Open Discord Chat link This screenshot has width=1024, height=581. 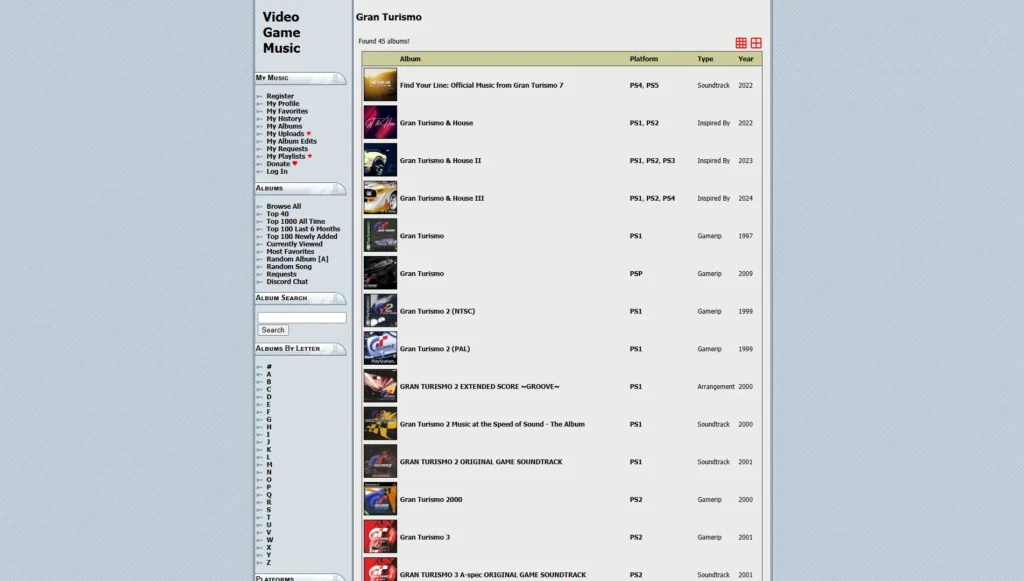tap(287, 281)
